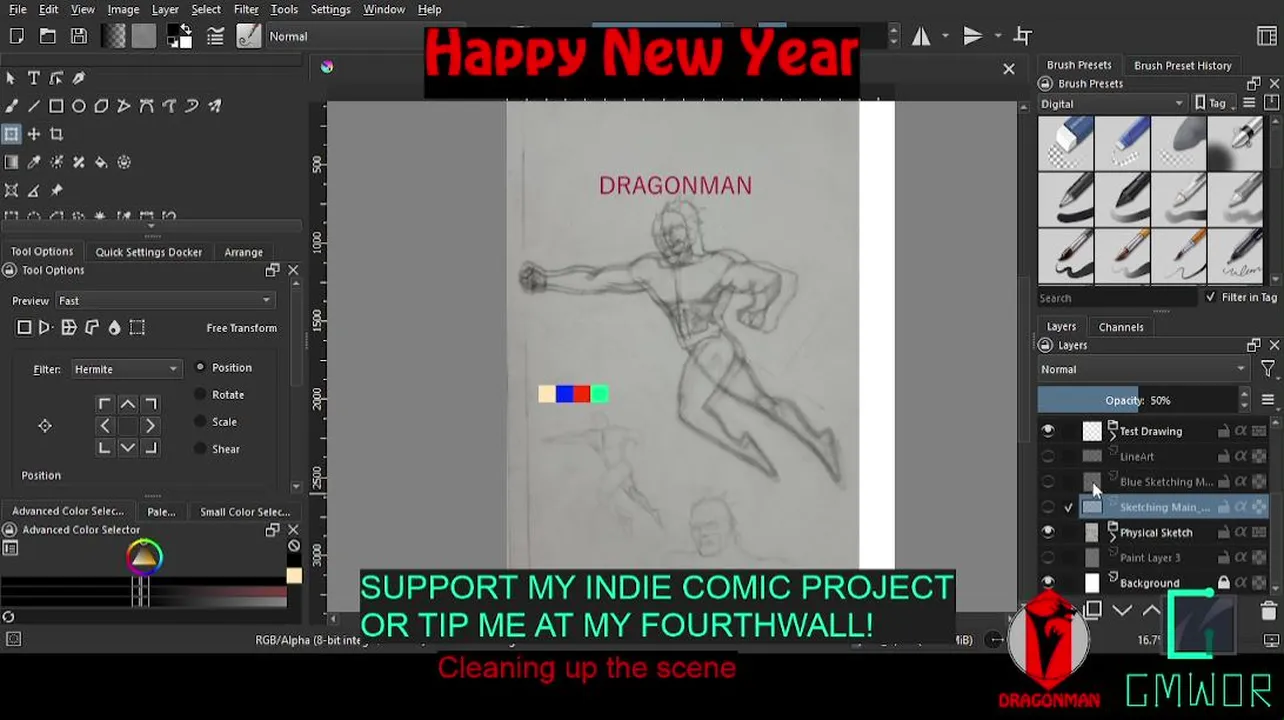Select the Freehand Brush tool
The width and height of the screenshot is (1284, 720).
pyautogui.click(x=11, y=106)
